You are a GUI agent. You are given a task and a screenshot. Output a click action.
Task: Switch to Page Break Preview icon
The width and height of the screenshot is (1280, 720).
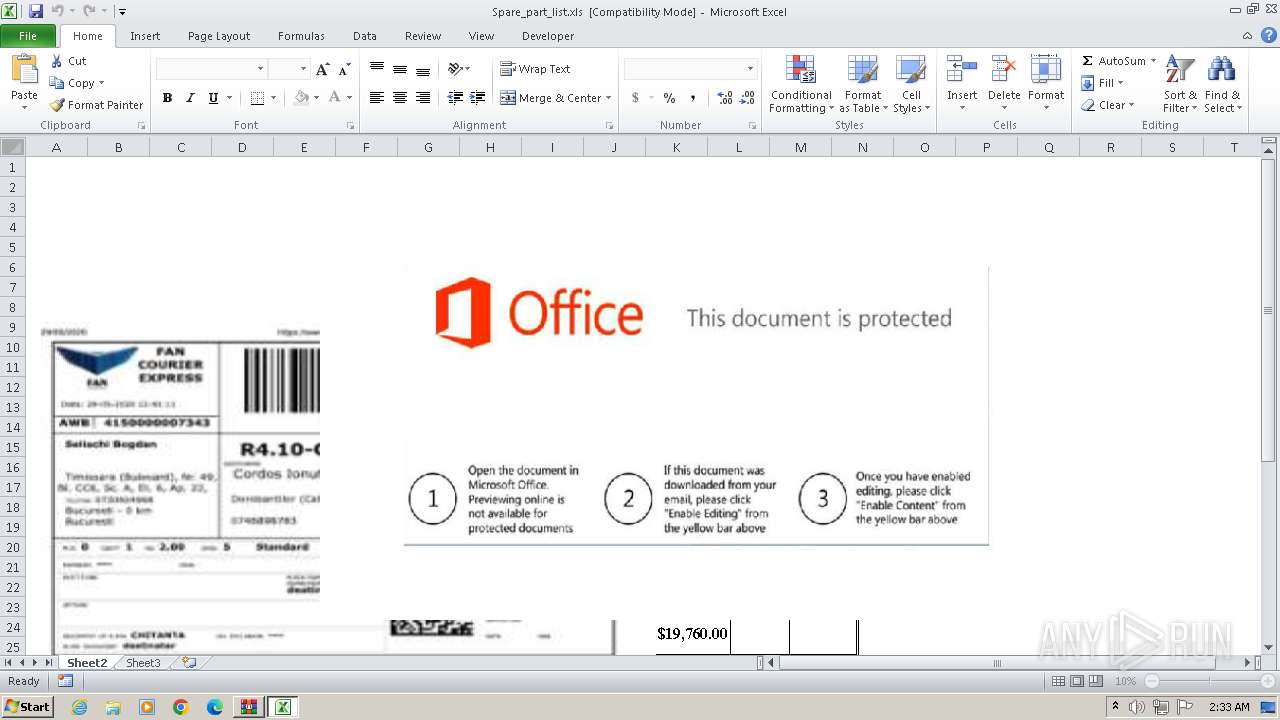tap(1096, 681)
